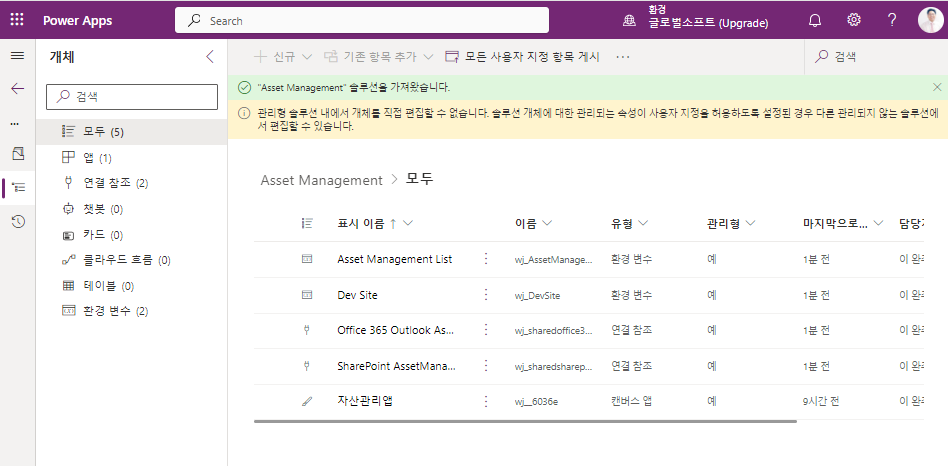Open the 관리형 column header menu
948x466 pixels.
point(731,224)
